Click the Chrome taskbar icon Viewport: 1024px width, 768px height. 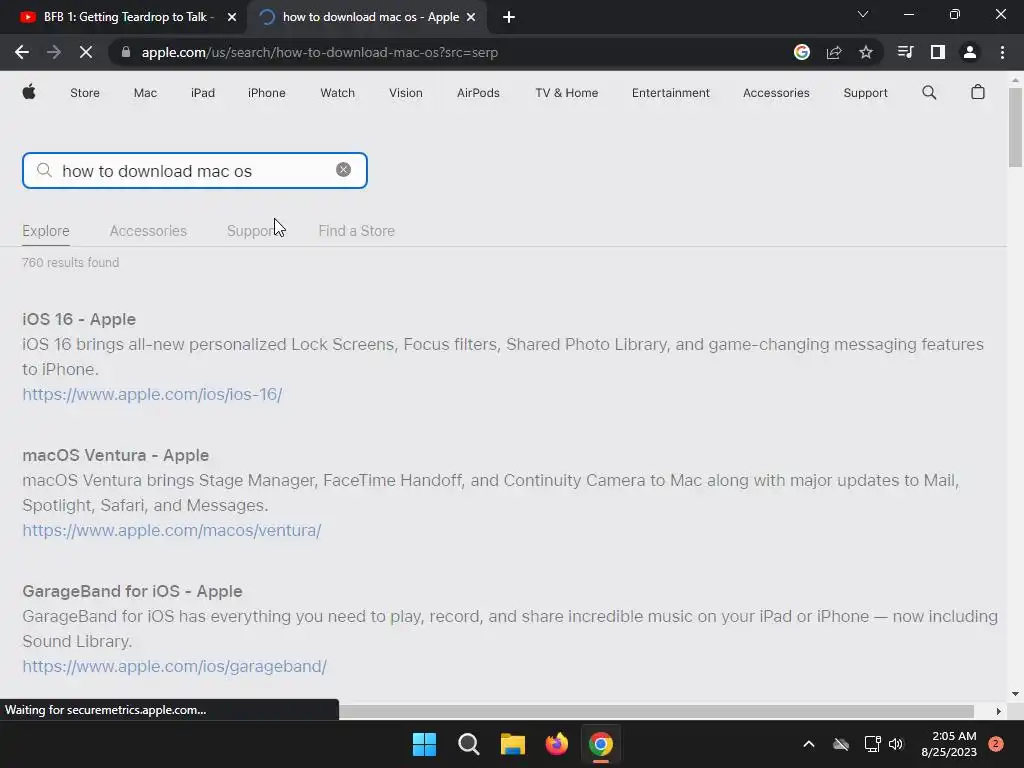coord(601,744)
